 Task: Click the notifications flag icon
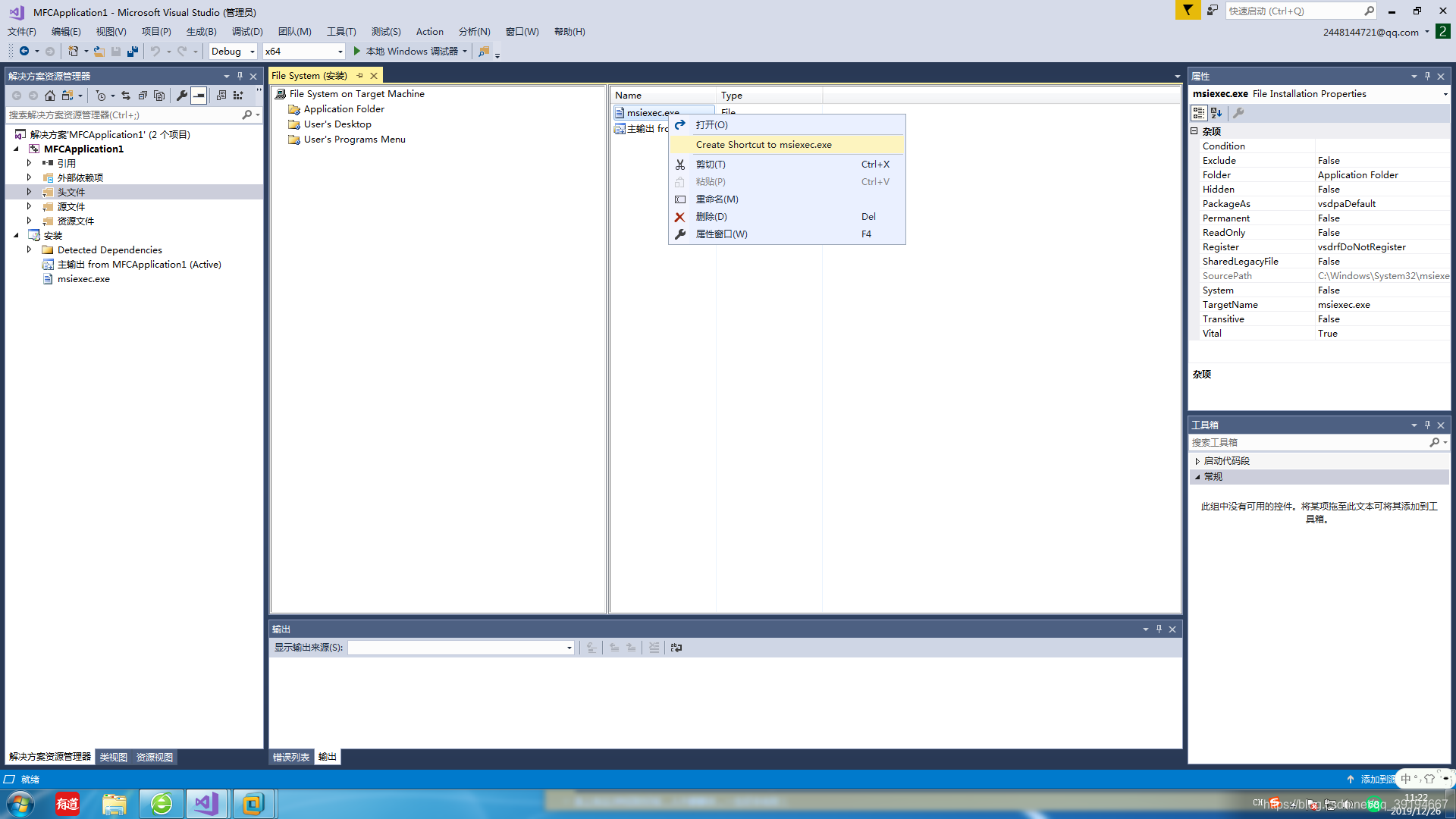pyautogui.click(x=1188, y=10)
